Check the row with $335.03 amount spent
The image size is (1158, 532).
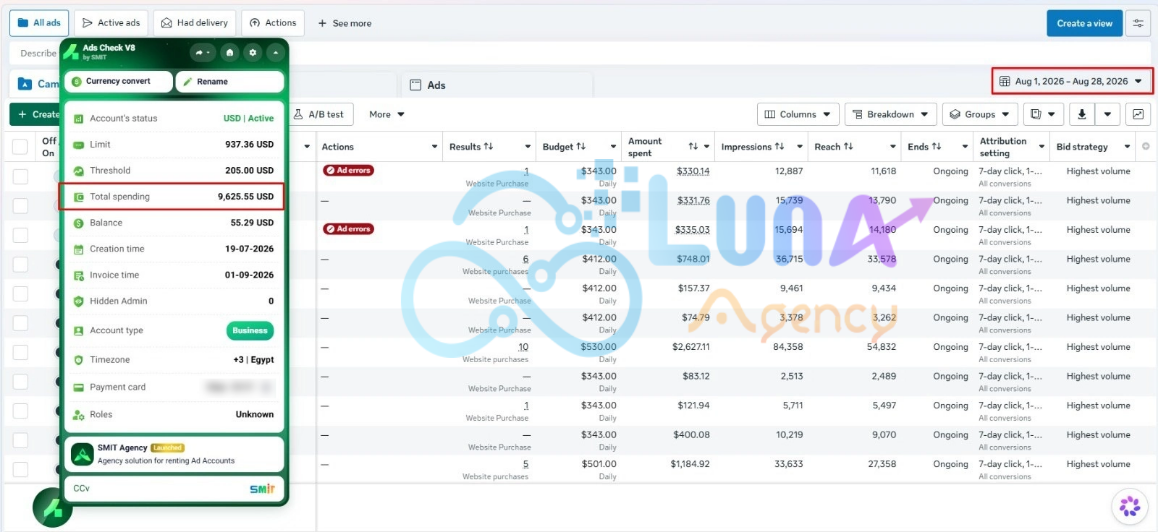(x=20, y=235)
